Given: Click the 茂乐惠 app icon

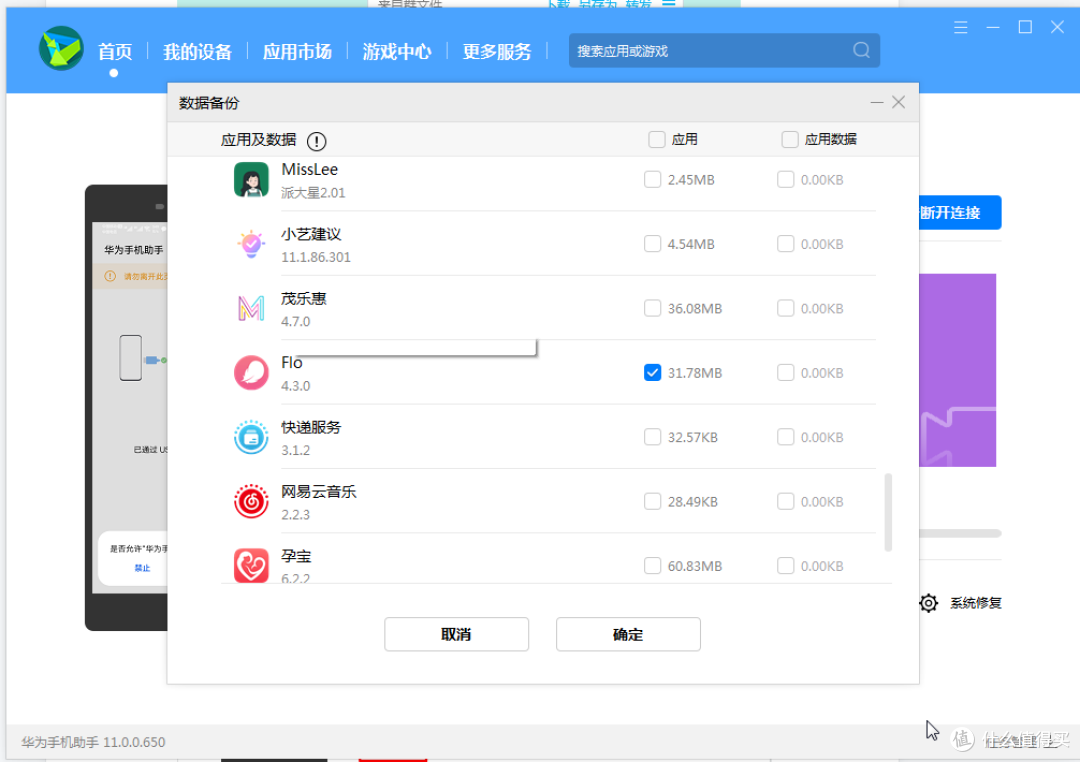Looking at the screenshot, I should (x=251, y=309).
